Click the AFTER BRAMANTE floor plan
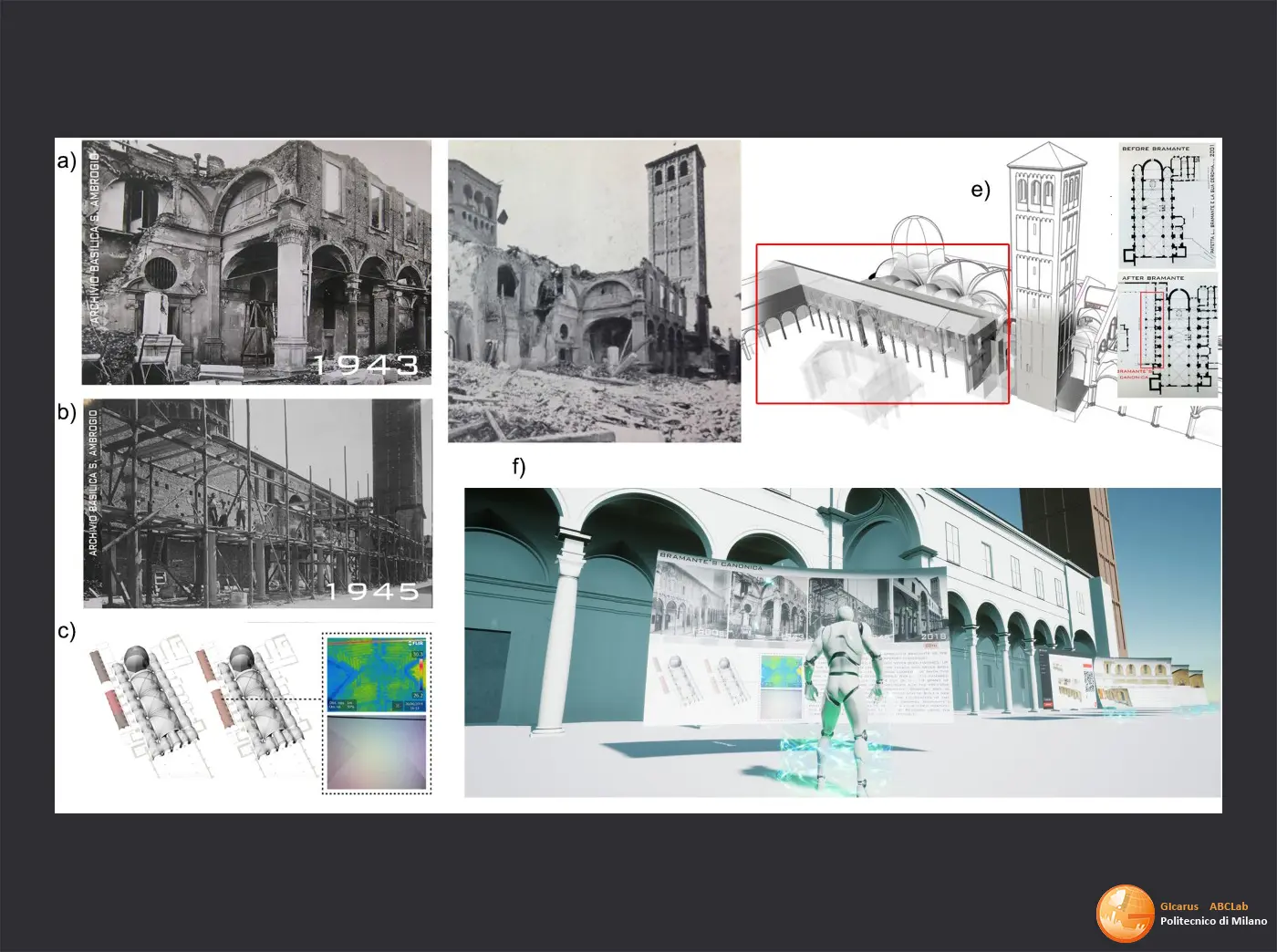The image size is (1277, 952). click(x=1168, y=334)
